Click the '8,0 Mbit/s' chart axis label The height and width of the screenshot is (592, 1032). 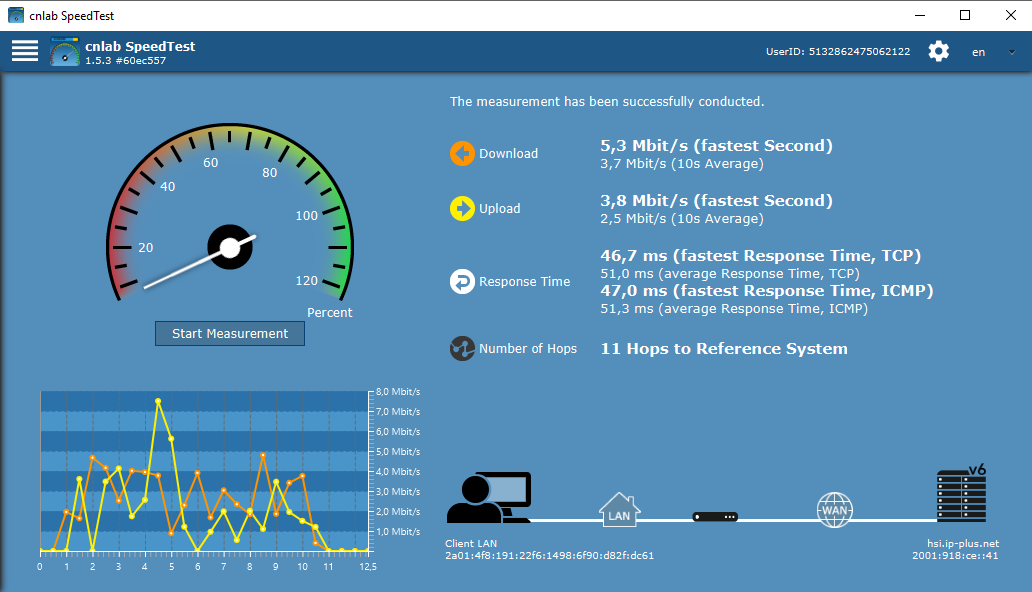[x=398, y=392]
